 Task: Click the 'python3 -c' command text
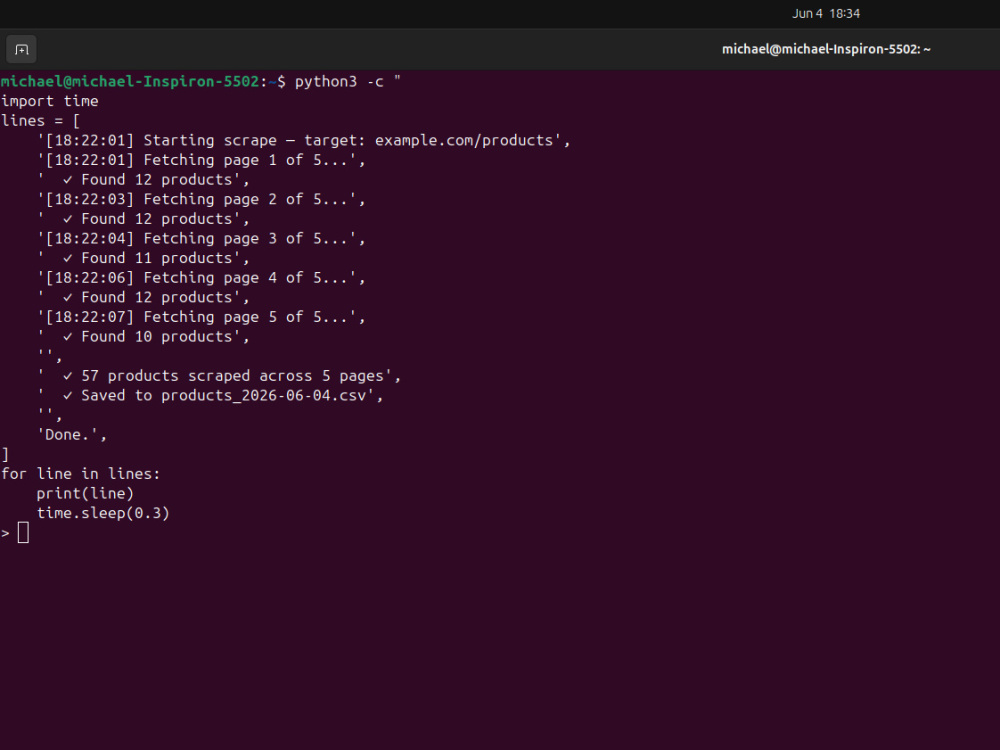pos(348,82)
